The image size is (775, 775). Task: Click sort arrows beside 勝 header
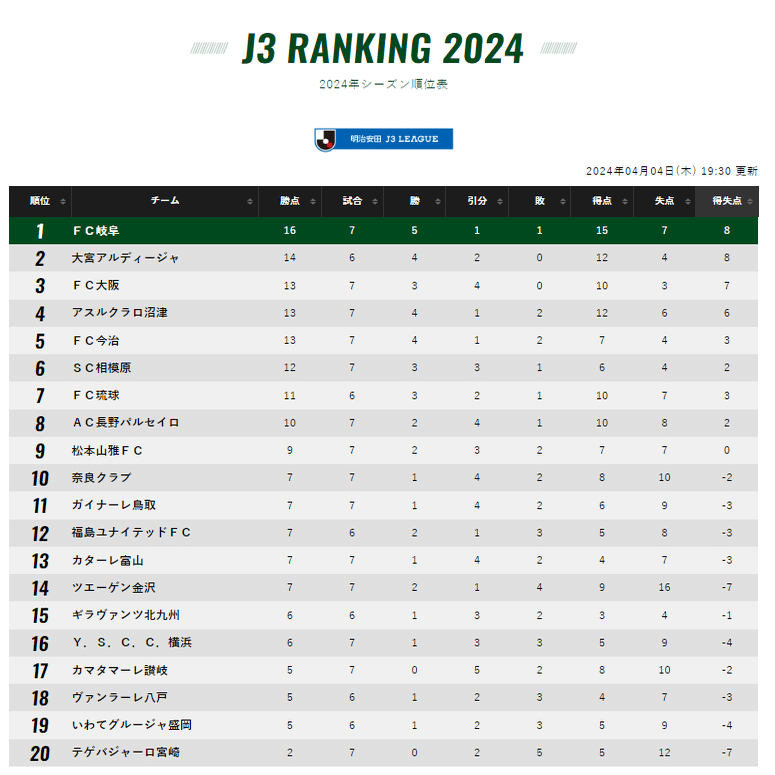(438, 201)
